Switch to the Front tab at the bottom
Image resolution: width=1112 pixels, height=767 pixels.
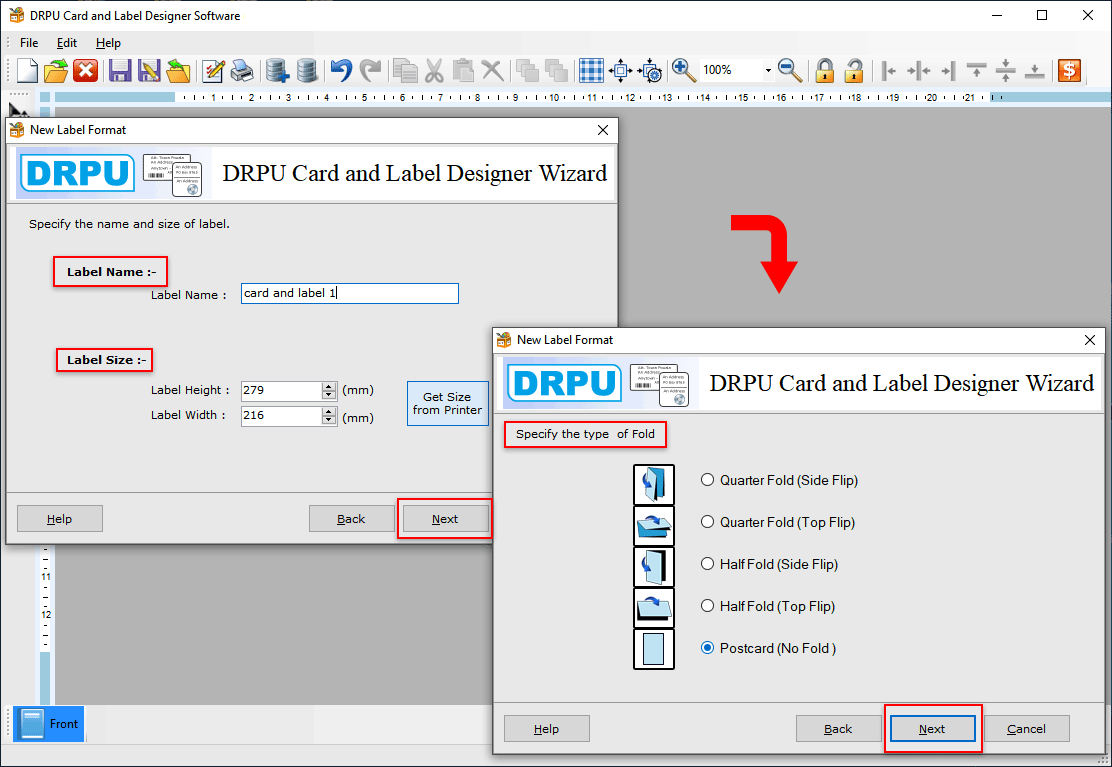[49, 724]
